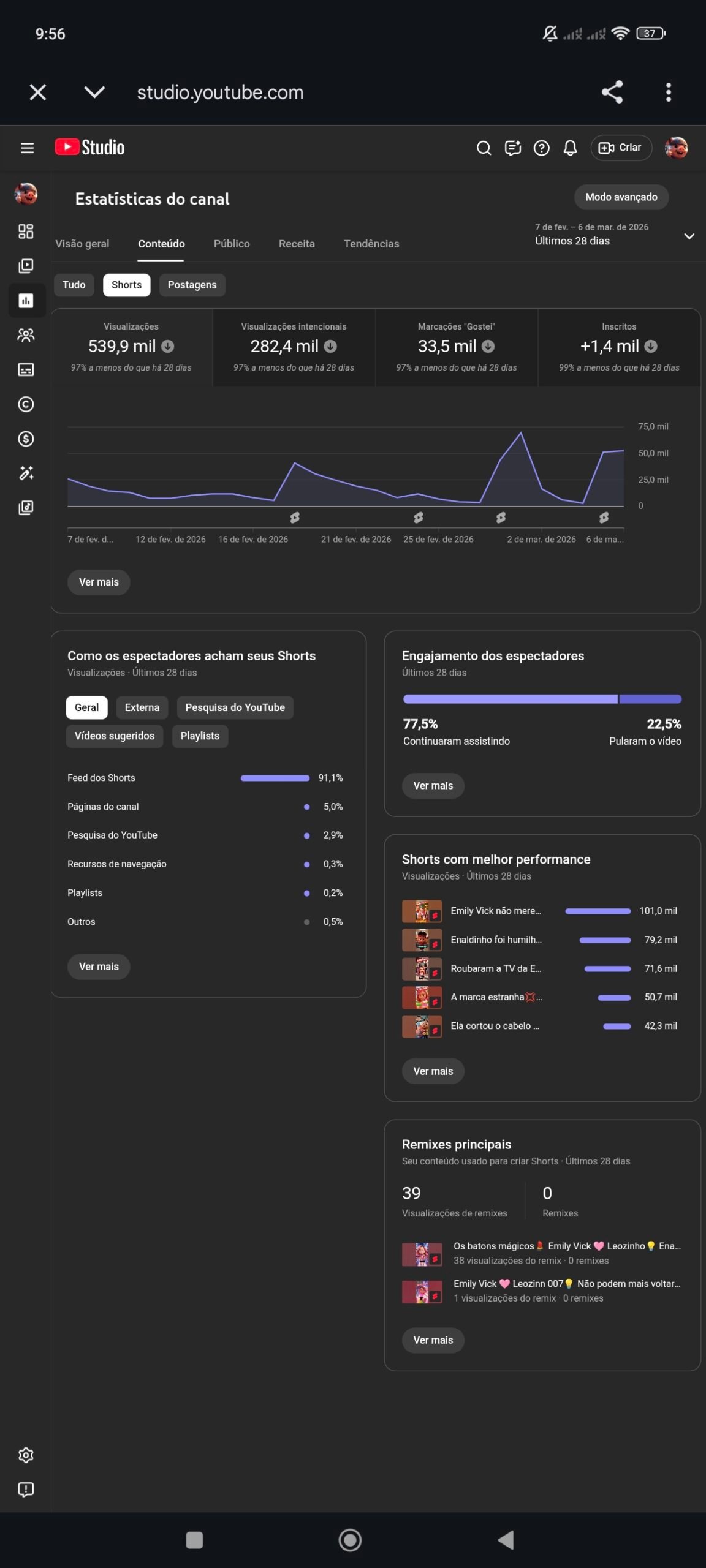Image resolution: width=706 pixels, height=1568 pixels.
Task: Expand the browser chevron next to the URL
Action: [x=94, y=92]
